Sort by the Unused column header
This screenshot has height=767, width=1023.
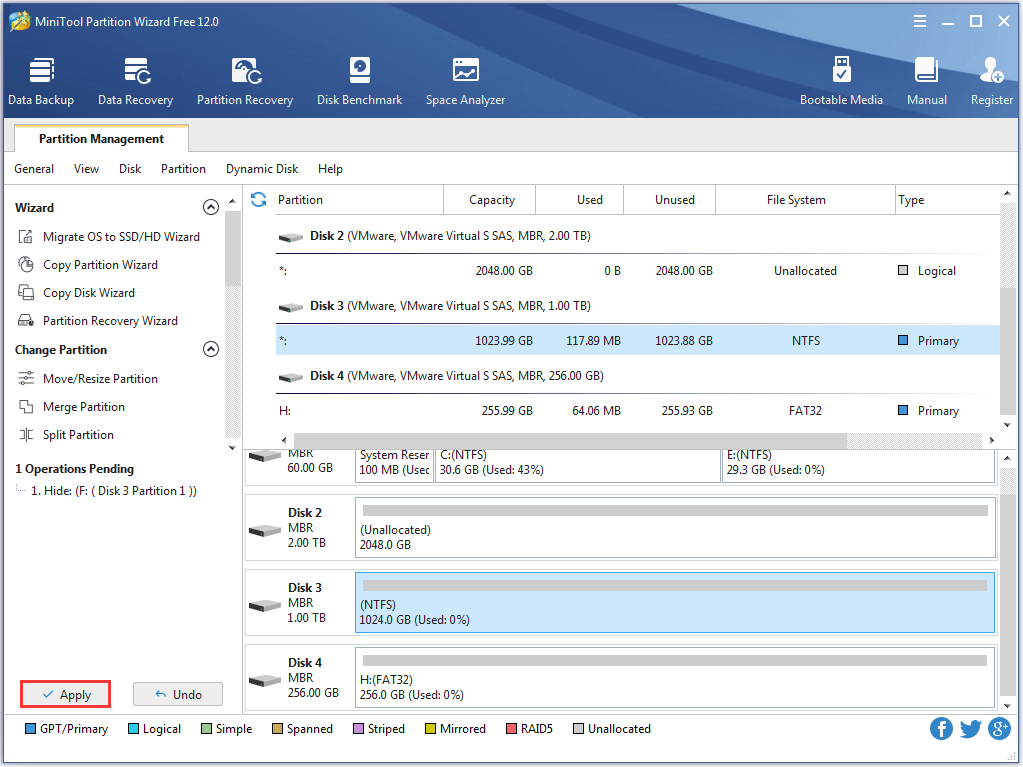pyautogui.click(x=669, y=200)
